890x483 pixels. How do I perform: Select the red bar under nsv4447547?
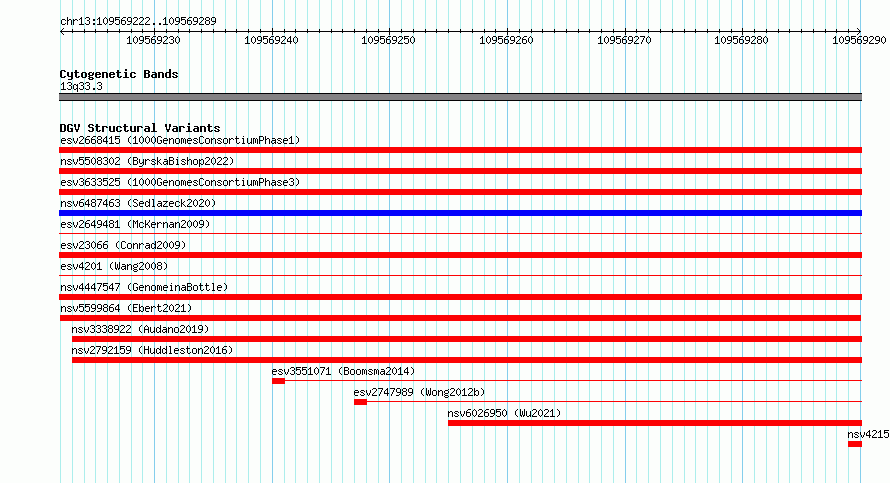point(460,297)
